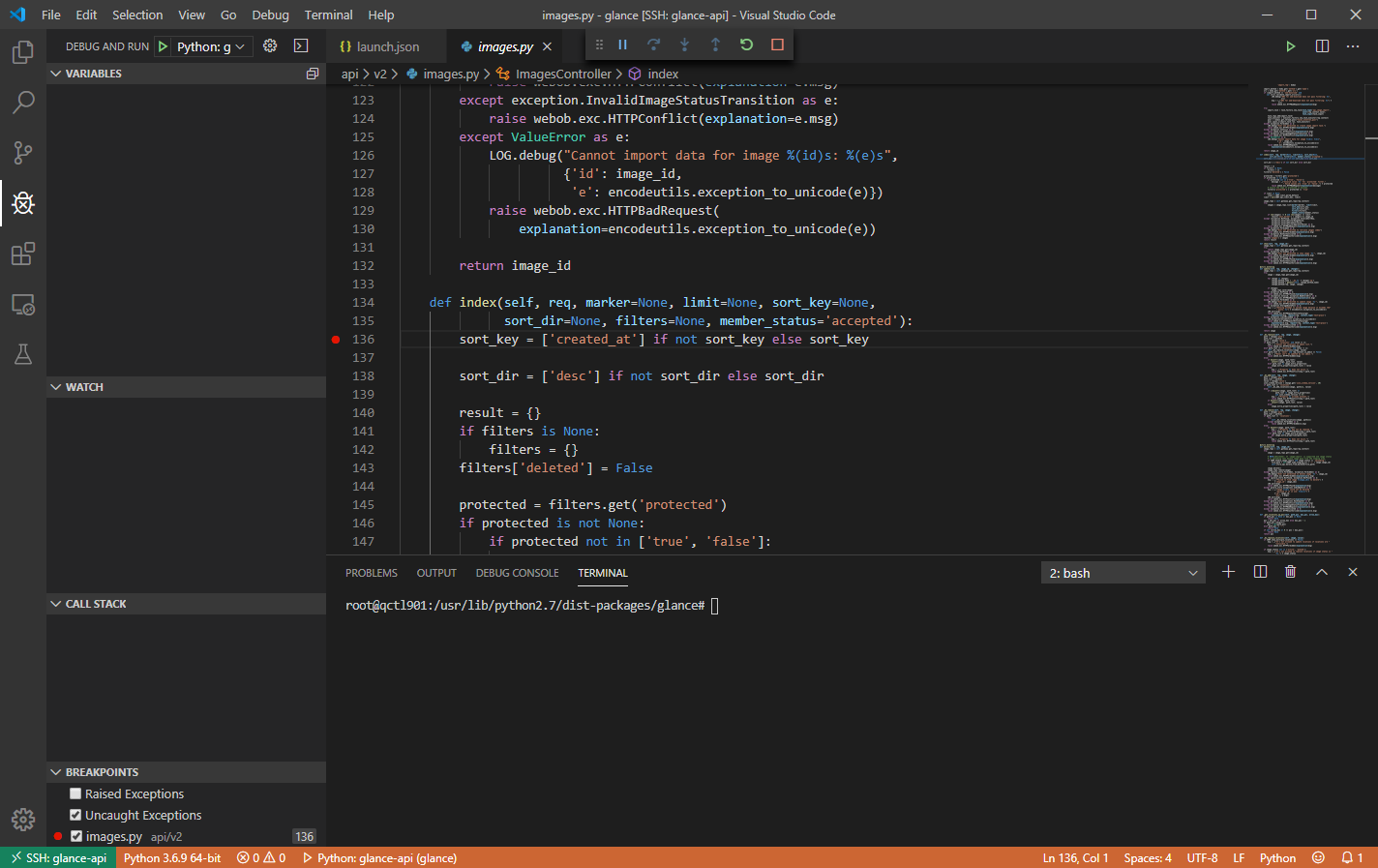The height and width of the screenshot is (868, 1378).
Task: Switch to the launch.json tab
Action: click(x=387, y=46)
